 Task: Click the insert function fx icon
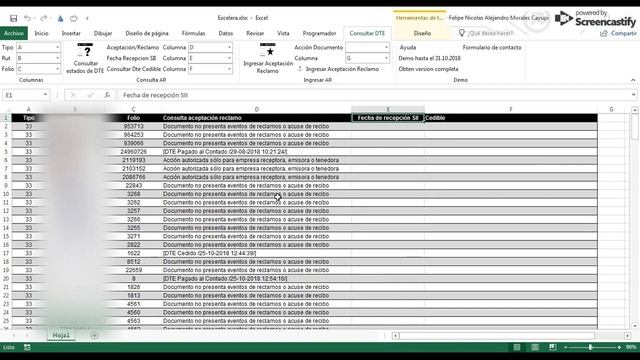click(x=107, y=95)
